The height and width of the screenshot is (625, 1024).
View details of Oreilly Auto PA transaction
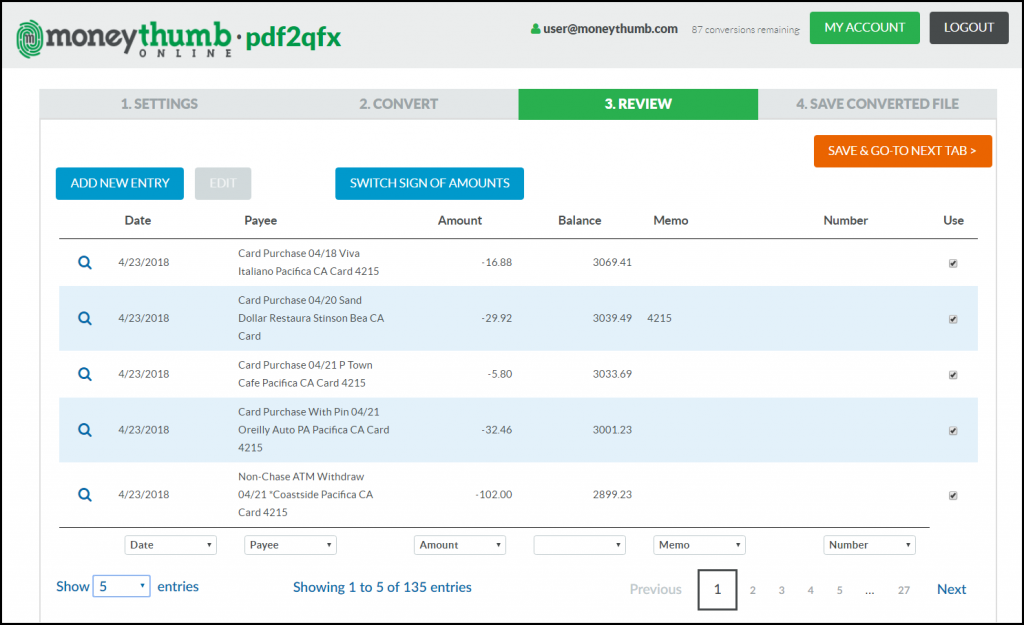coord(85,430)
